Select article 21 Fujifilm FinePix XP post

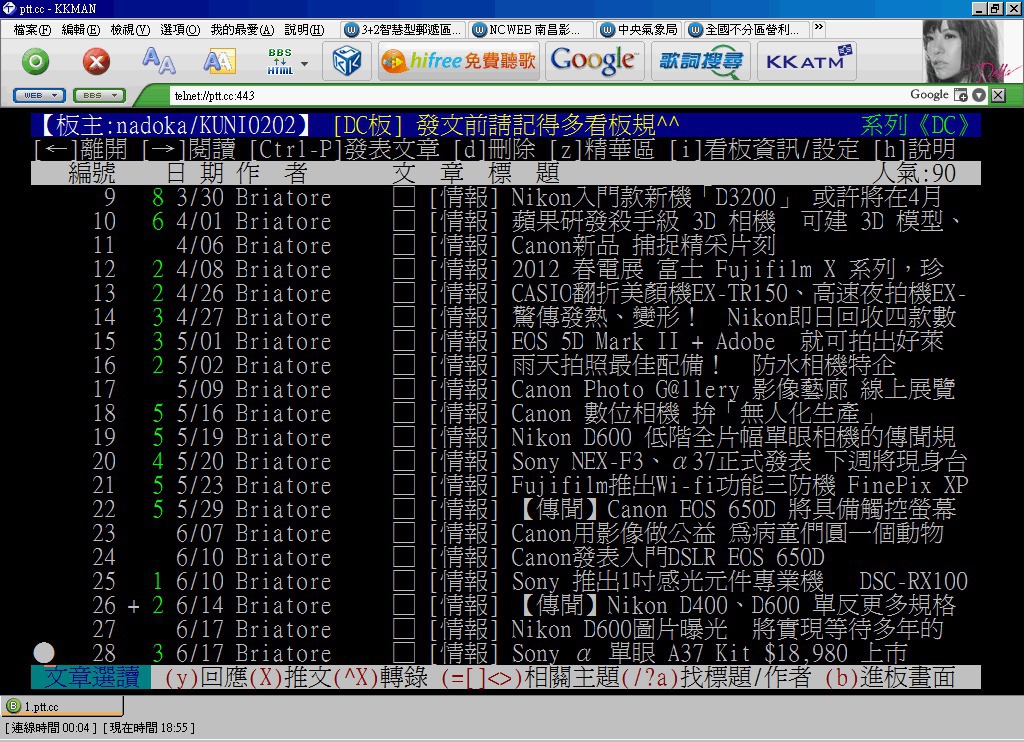505,485
